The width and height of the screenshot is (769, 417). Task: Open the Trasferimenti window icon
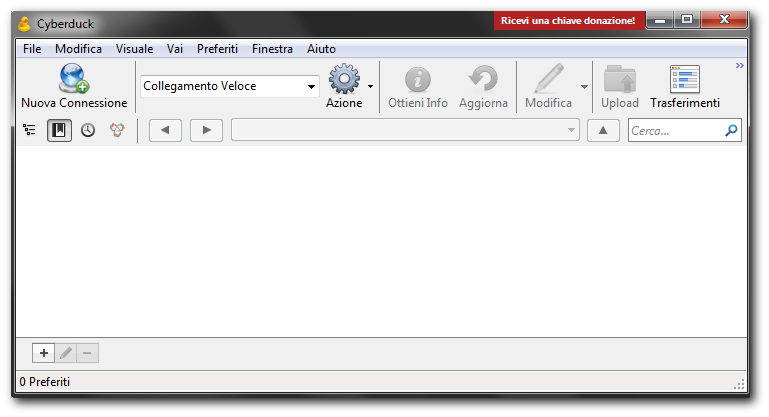pyautogui.click(x=685, y=79)
